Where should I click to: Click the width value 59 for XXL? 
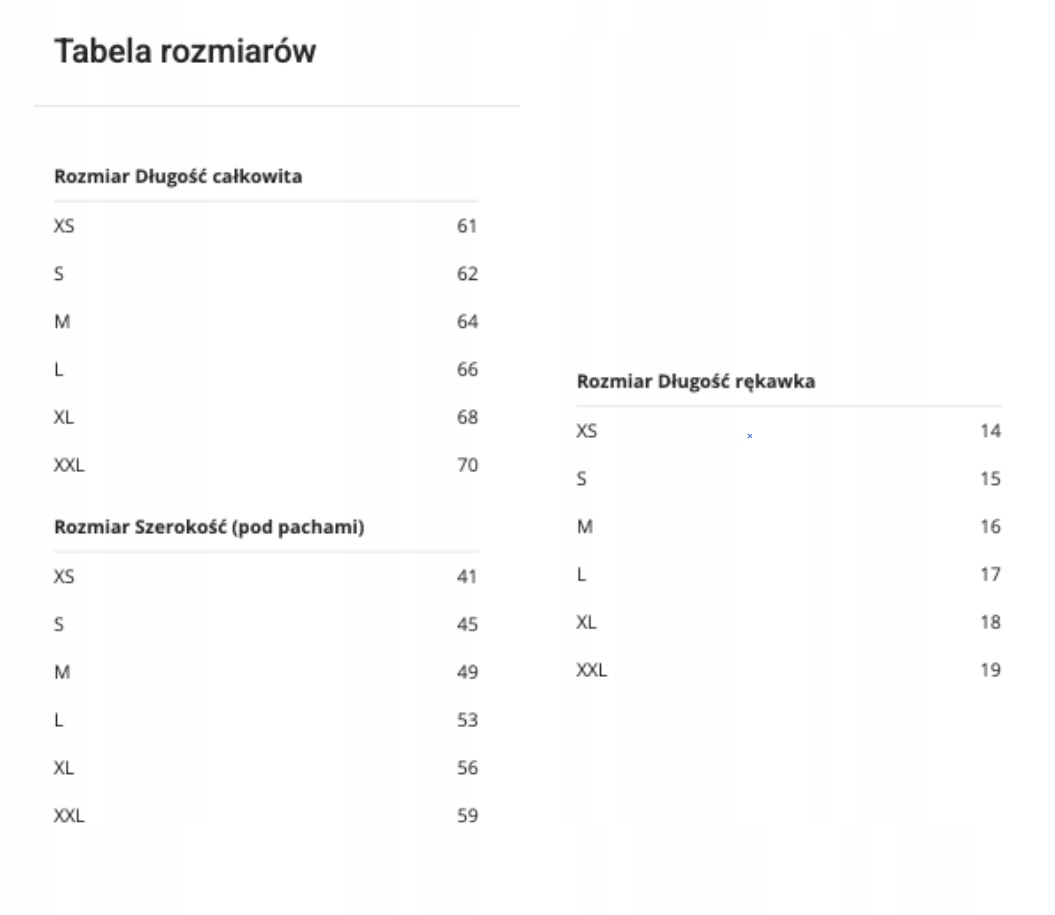coord(468,816)
